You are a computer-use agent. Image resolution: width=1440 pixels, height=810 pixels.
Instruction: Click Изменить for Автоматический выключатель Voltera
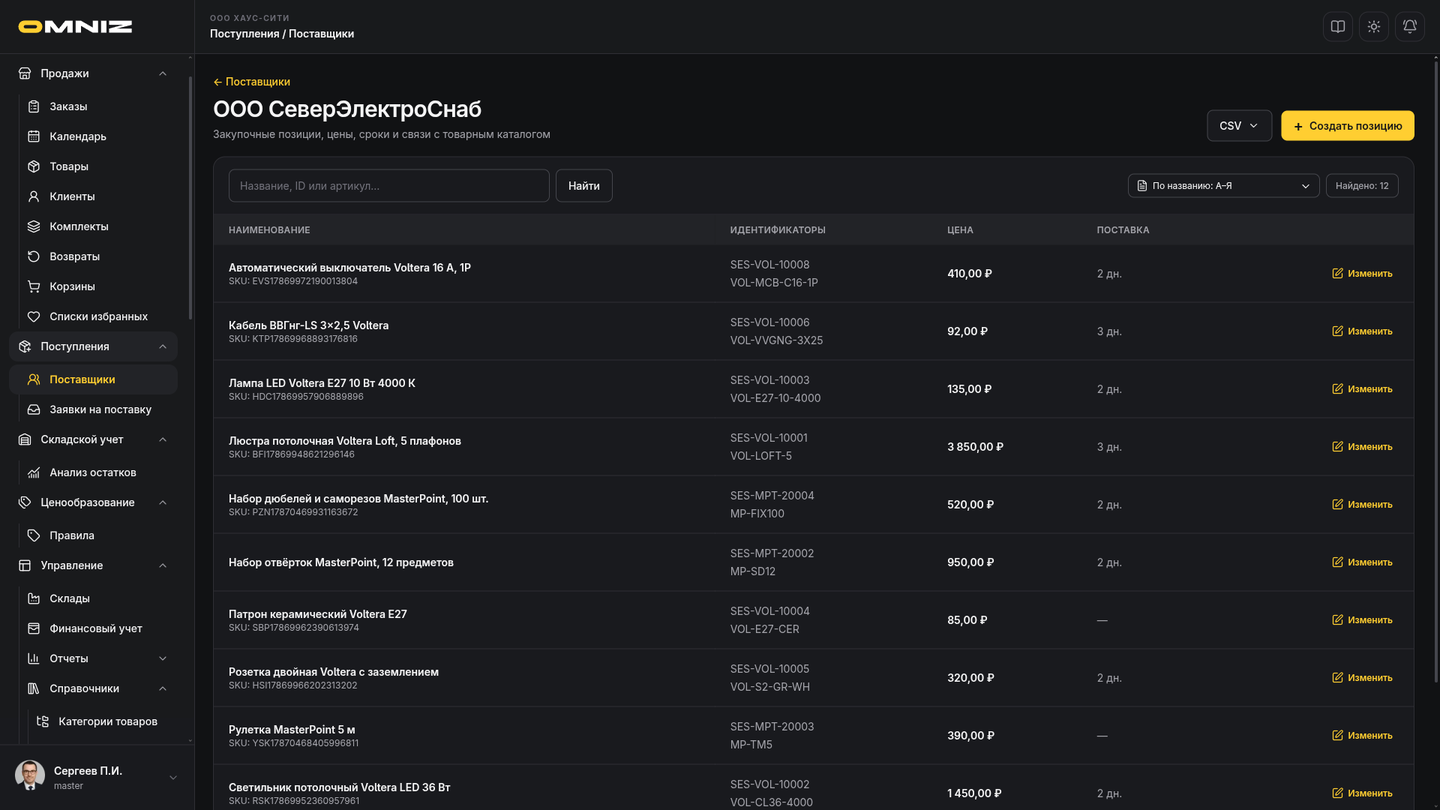tap(1362, 273)
